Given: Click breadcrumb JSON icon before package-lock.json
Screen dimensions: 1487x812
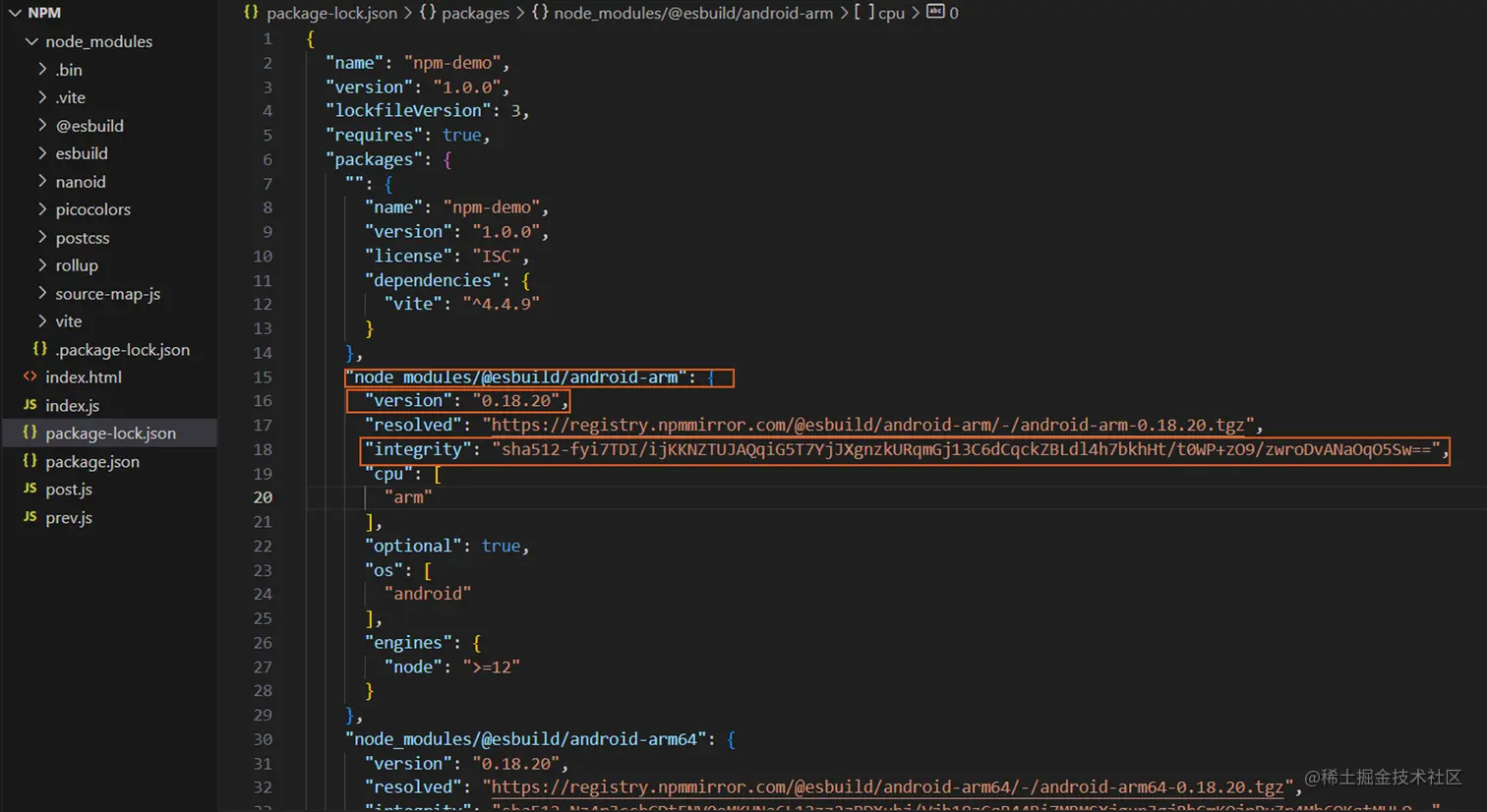Looking at the screenshot, I should tap(252, 12).
